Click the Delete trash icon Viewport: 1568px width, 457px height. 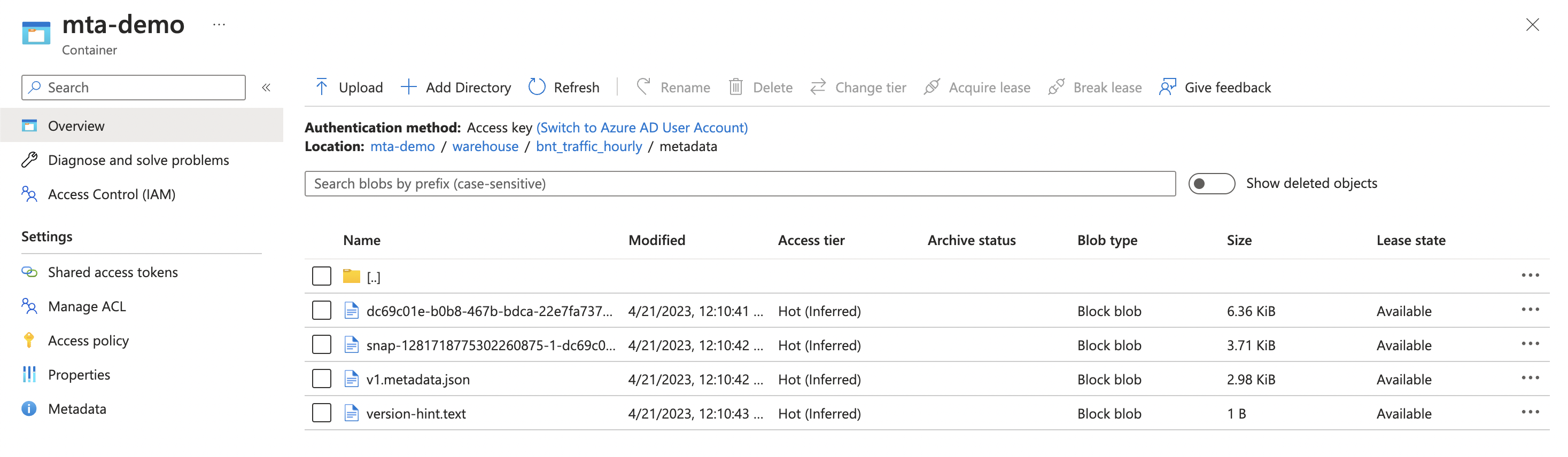tap(735, 87)
